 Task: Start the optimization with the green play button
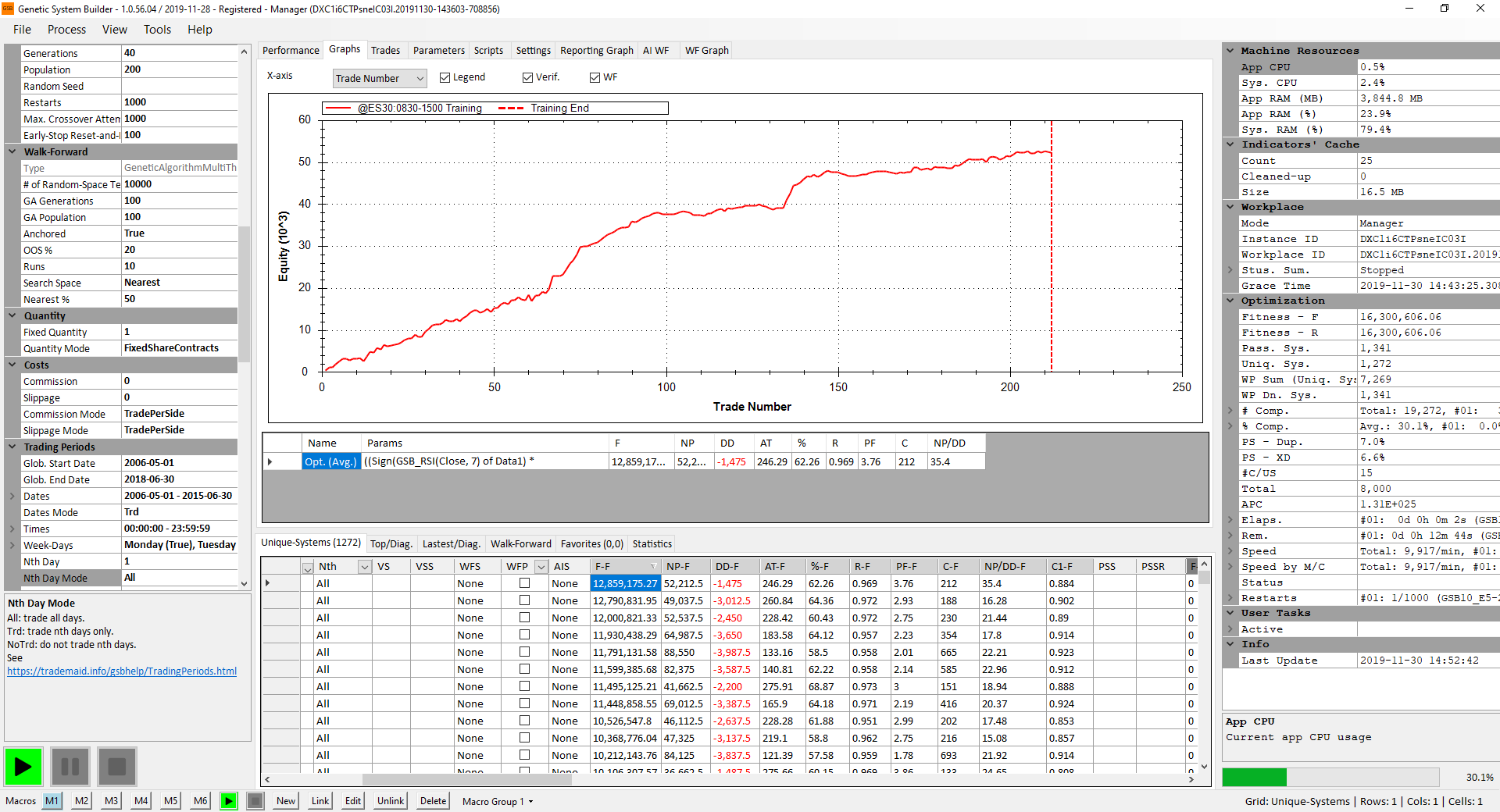pos(23,766)
